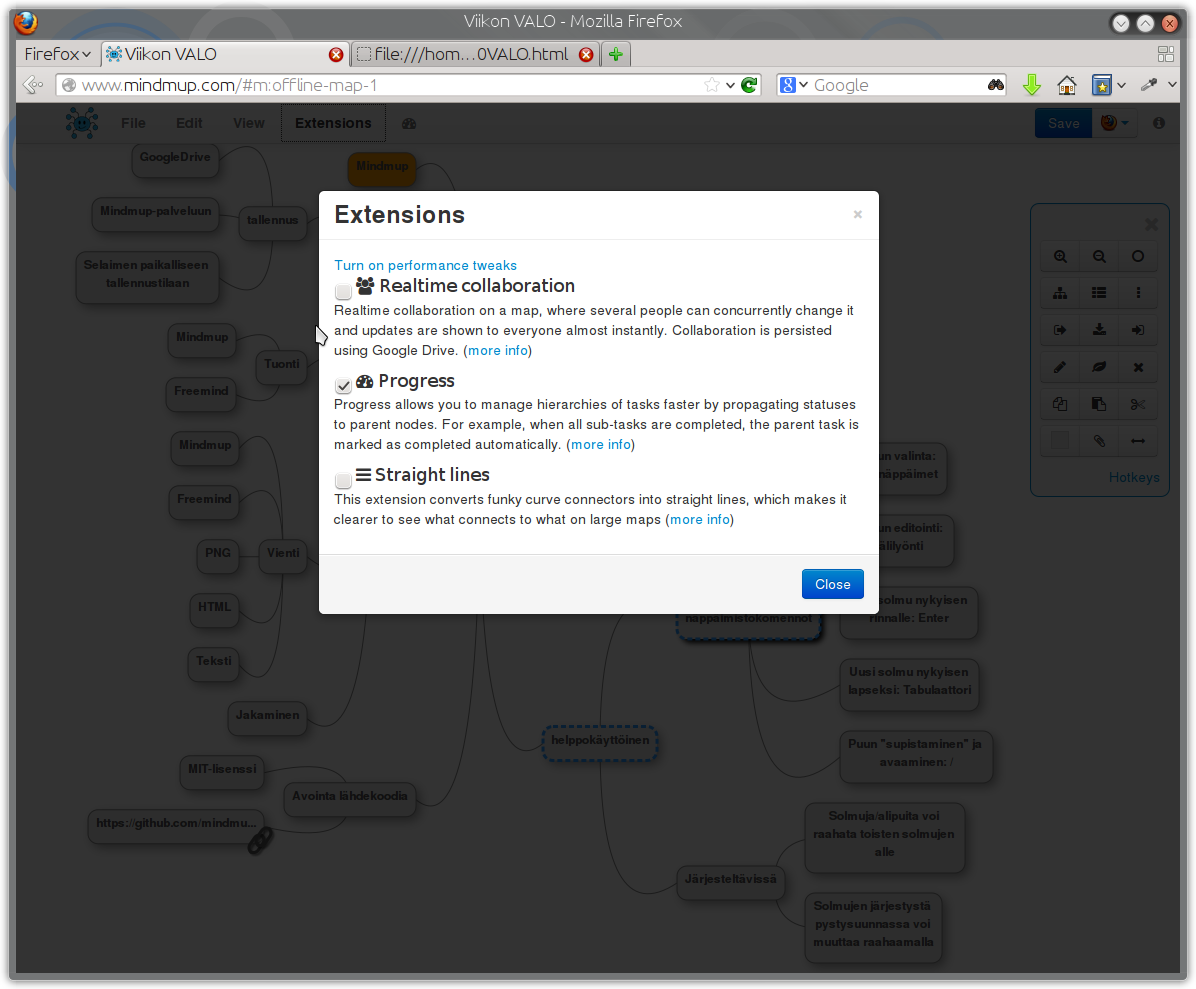Click the list icon in floating toolbar
Viewport: 1196px width, 989px height.
1099,293
